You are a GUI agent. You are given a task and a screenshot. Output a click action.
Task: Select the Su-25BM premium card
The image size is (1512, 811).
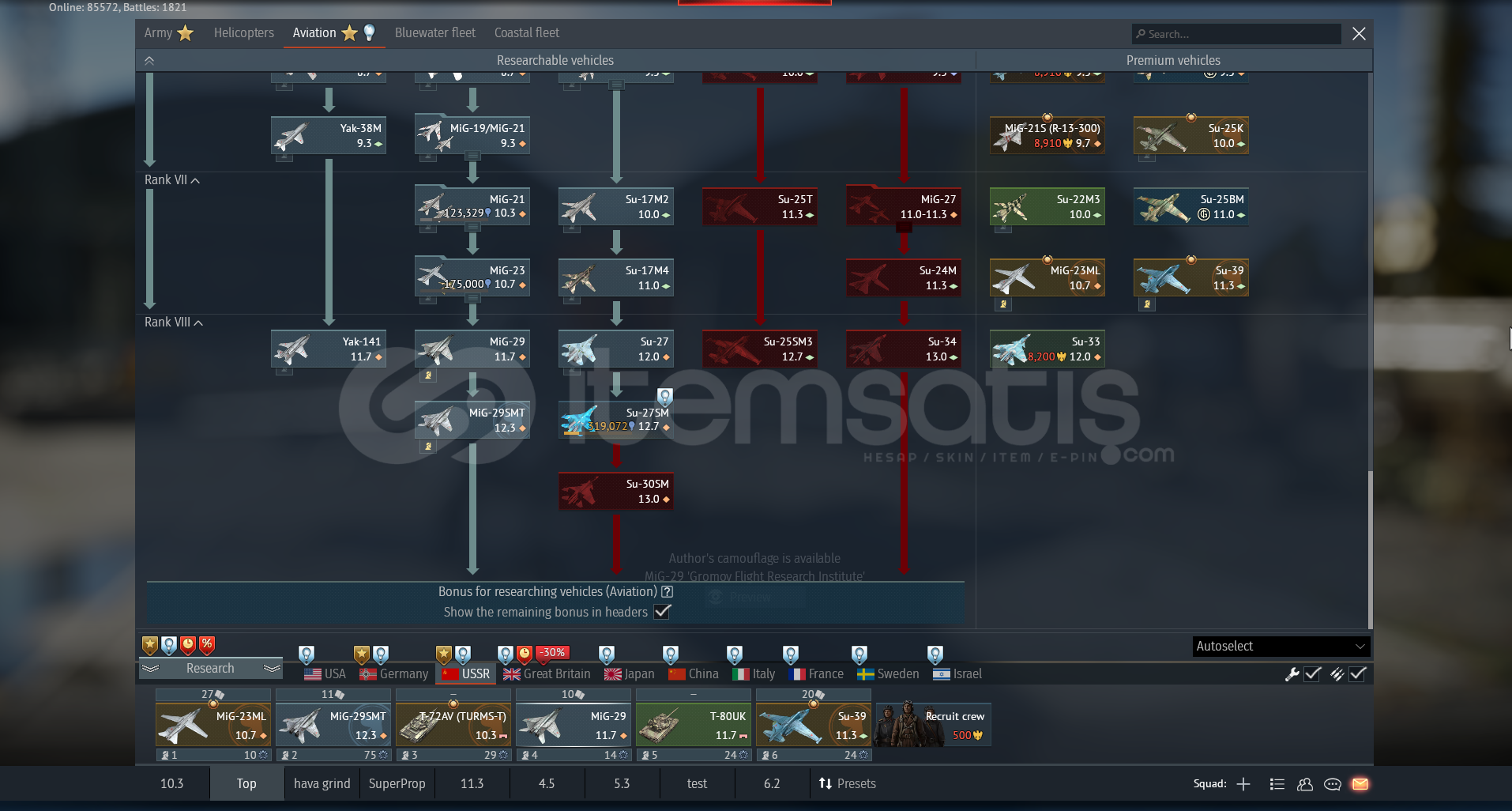pyautogui.click(x=1191, y=207)
